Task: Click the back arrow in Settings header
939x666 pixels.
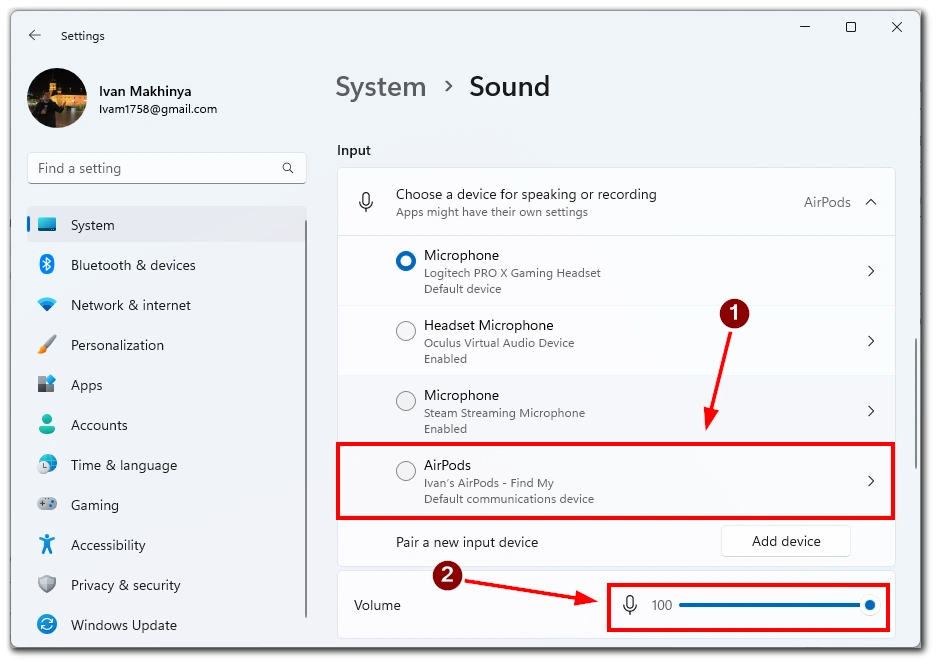Action: click(x=35, y=35)
